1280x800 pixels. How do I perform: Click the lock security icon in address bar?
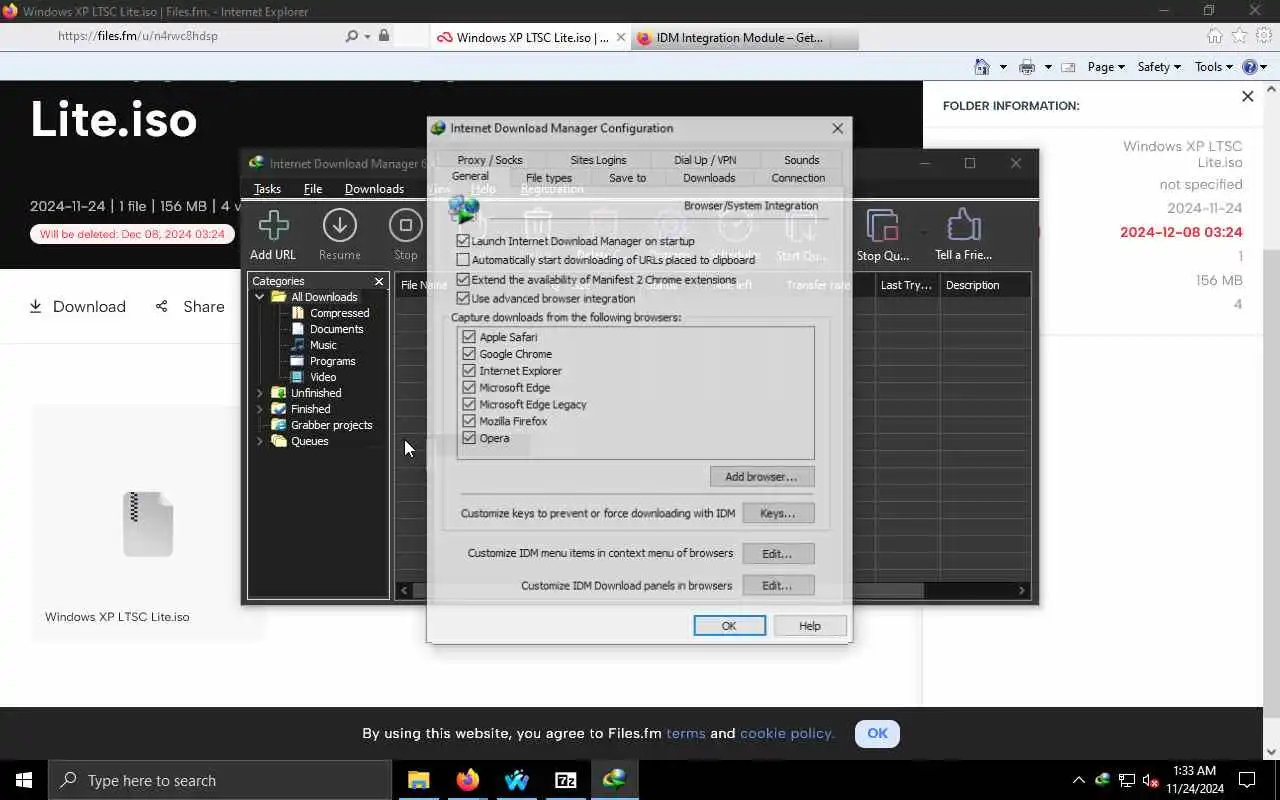[382, 36]
